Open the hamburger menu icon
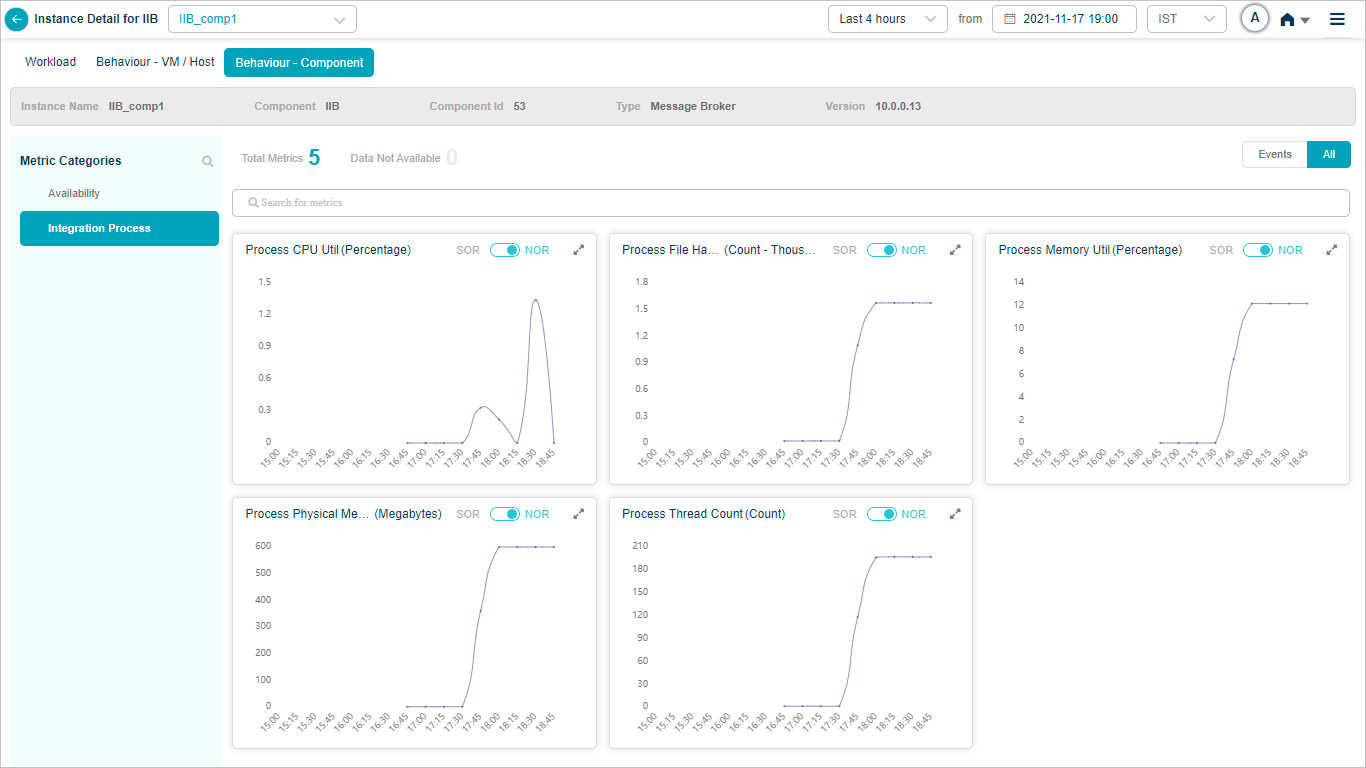Viewport: 1366px width, 768px height. tap(1337, 19)
